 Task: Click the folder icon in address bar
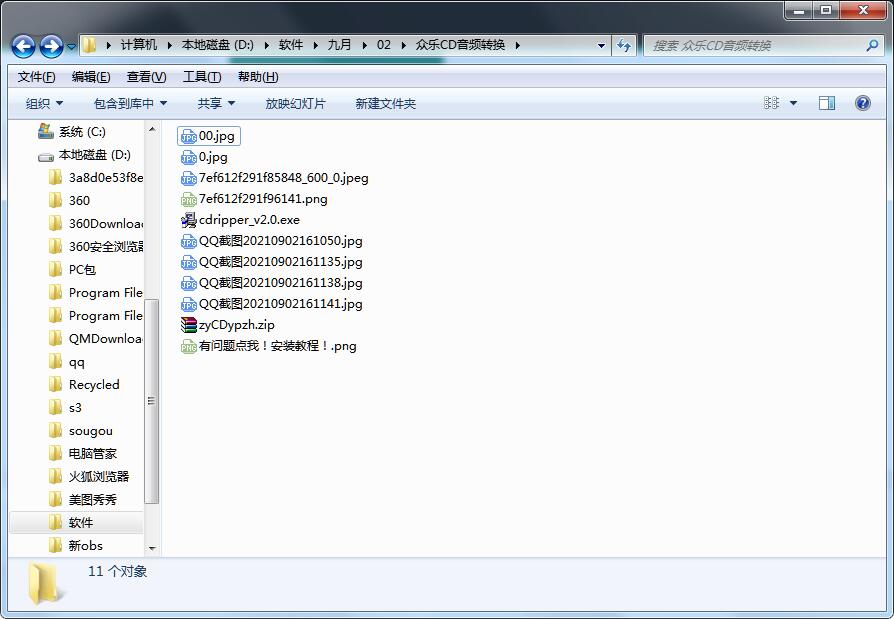pos(90,45)
